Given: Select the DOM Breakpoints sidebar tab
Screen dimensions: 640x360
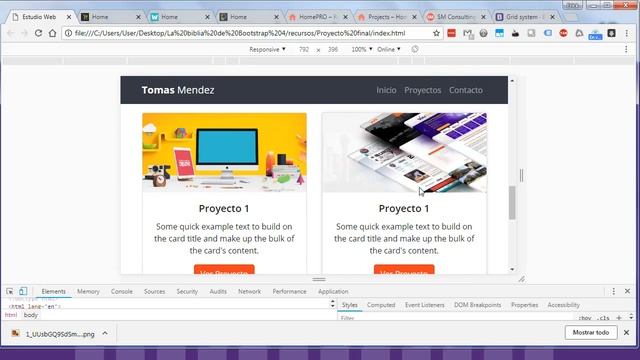Looking at the screenshot, I should coord(478,305).
